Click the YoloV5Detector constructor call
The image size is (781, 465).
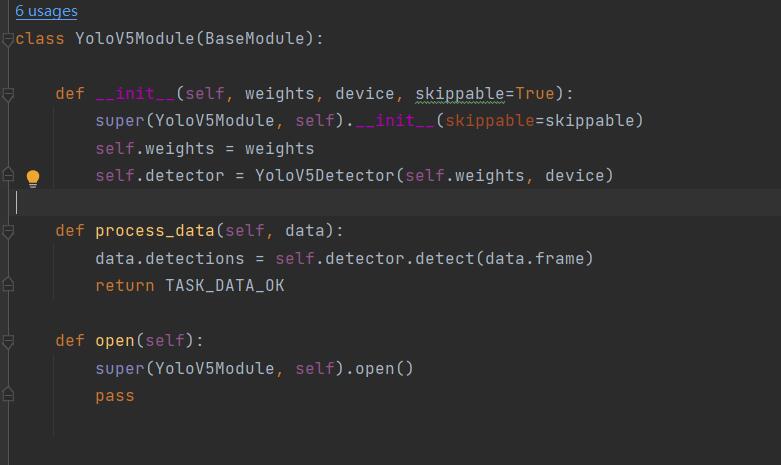(325, 176)
